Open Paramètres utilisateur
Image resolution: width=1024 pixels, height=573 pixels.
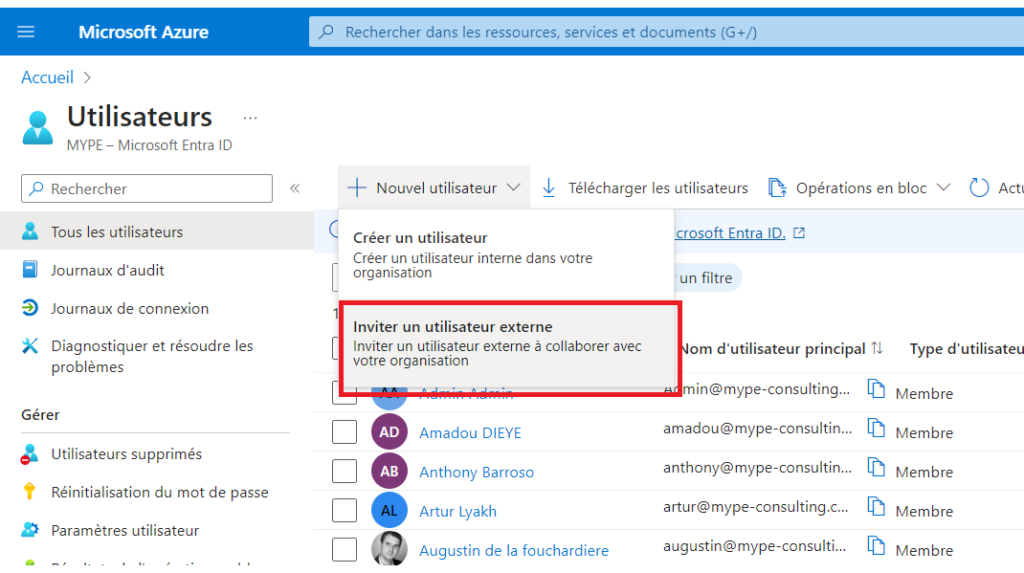pos(125,530)
